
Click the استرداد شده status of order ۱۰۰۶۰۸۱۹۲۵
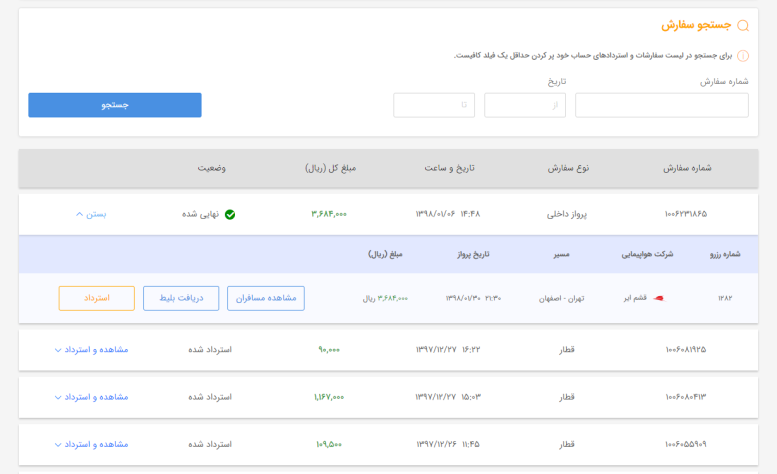click(210, 350)
